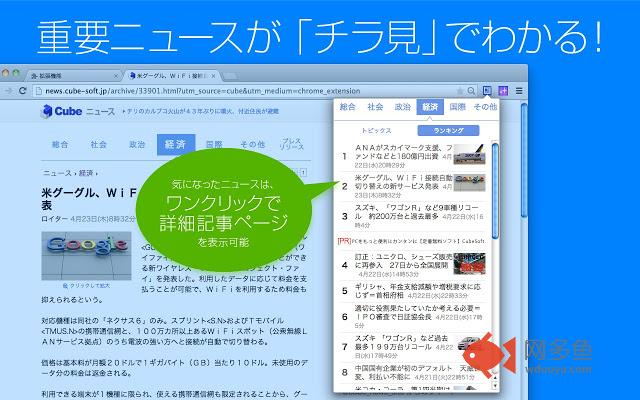Open プレスリリース in the page navigation
Screen dimensions: 640x400
[x=292, y=144]
